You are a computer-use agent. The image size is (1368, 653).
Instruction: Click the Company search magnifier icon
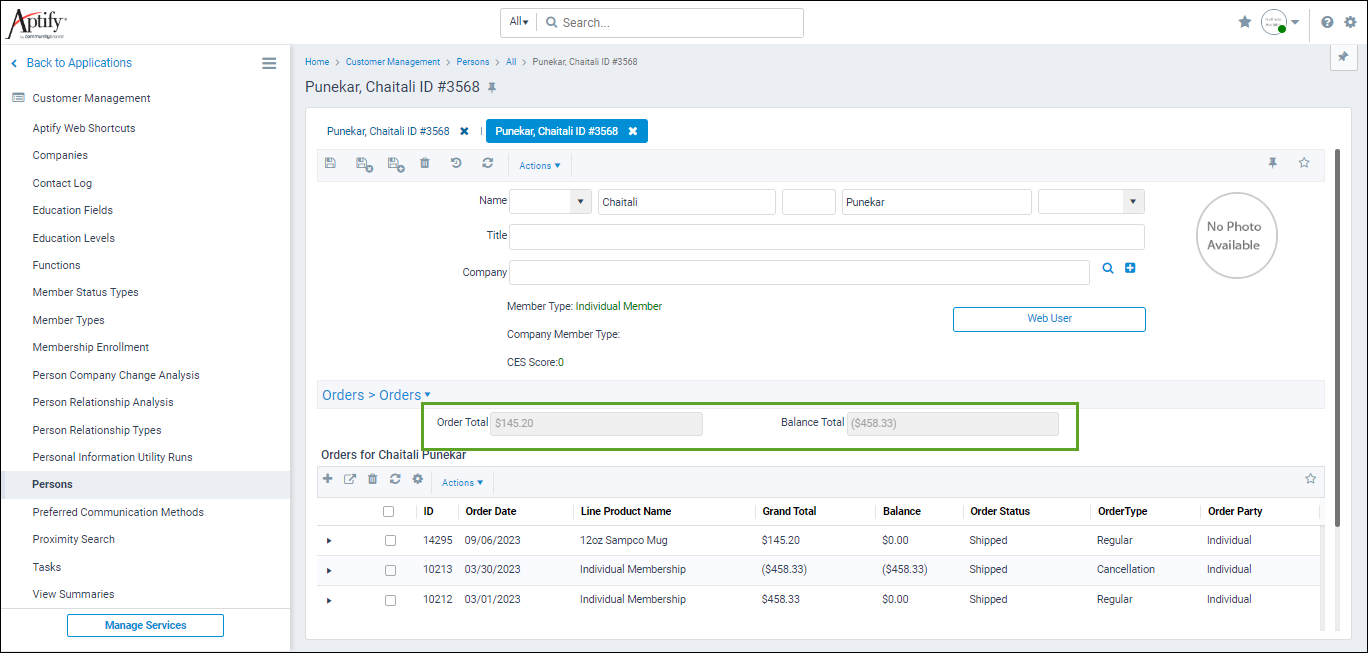(1108, 268)
